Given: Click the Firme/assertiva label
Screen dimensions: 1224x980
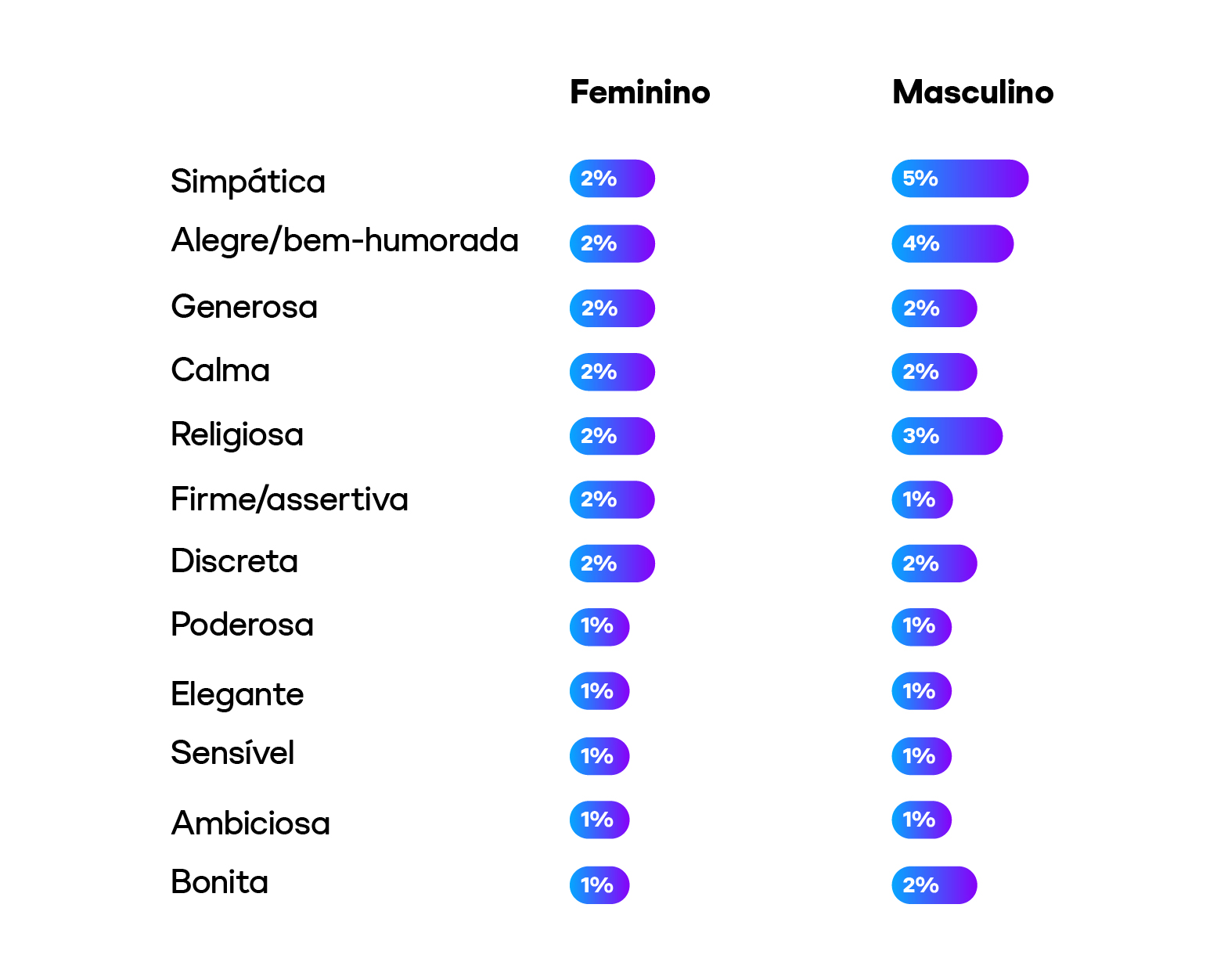Looking at the screenshot, I should click(x=289, y=499).
